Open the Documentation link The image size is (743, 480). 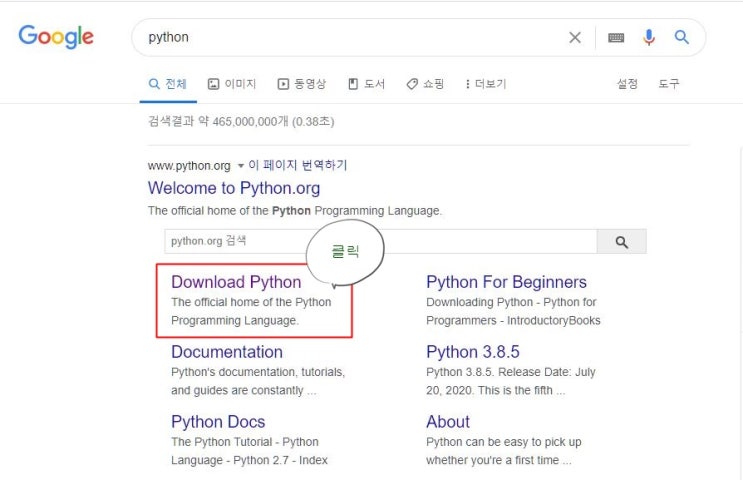tap(227, 352)
